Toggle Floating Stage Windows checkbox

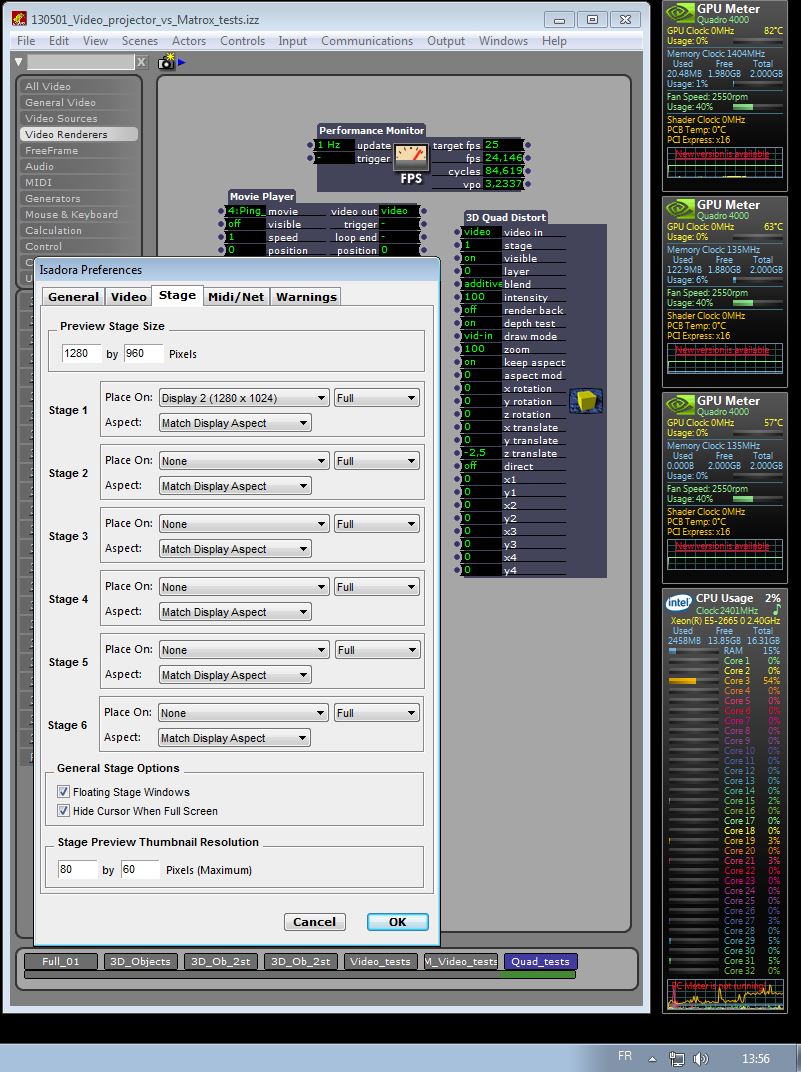click(x=64, y=792)
